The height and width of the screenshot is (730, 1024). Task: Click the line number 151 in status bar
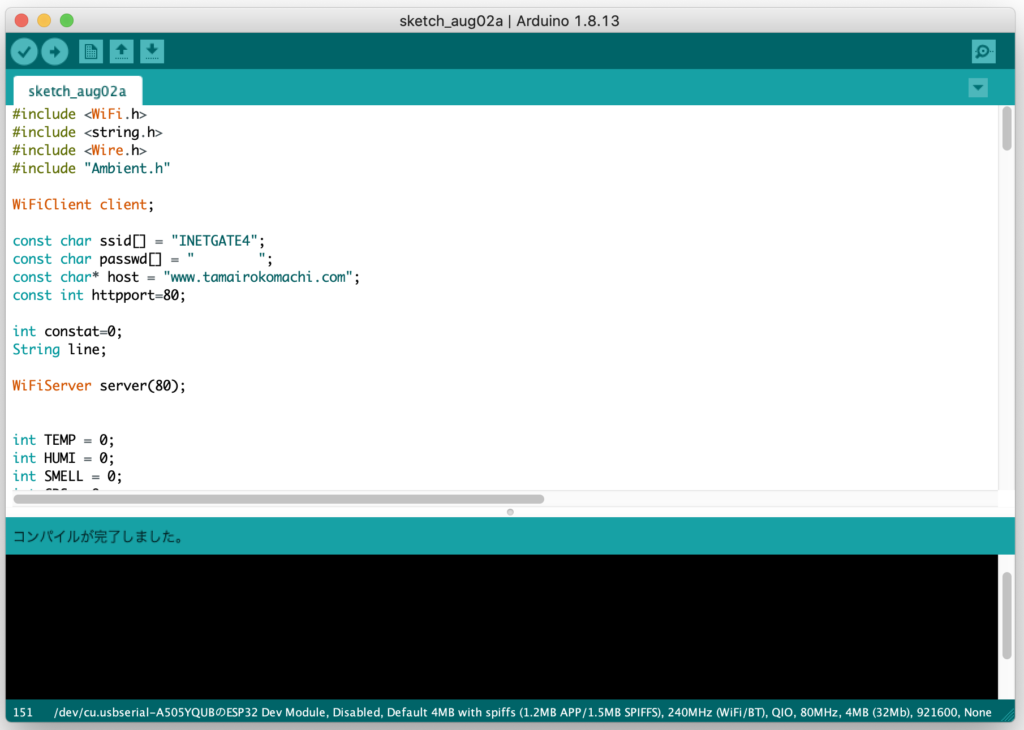pos(23,712)
